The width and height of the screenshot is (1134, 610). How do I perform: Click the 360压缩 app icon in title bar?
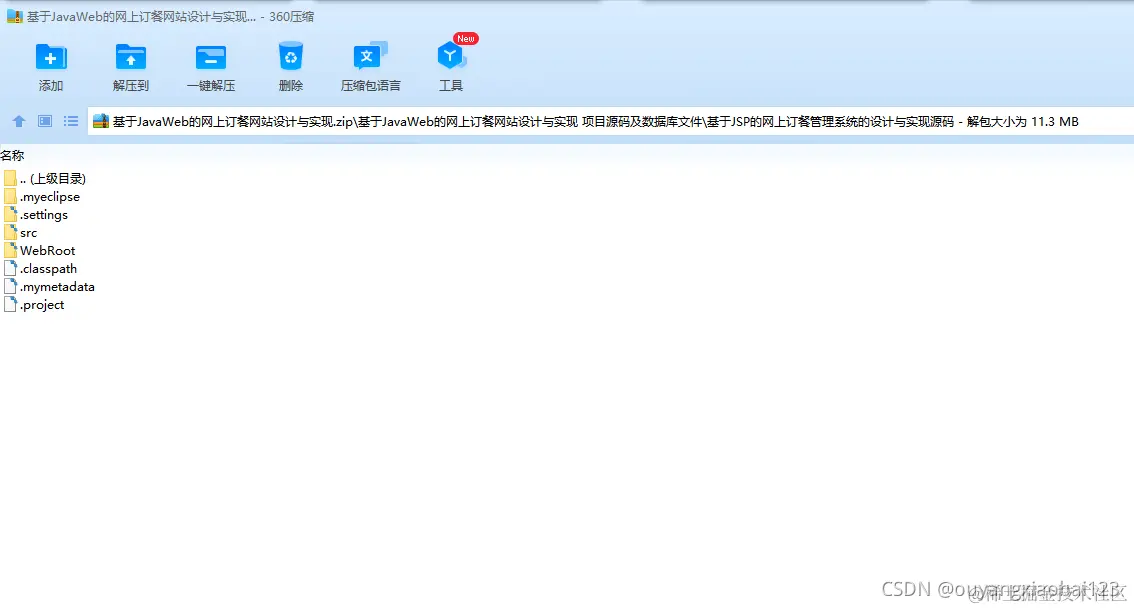14,16
